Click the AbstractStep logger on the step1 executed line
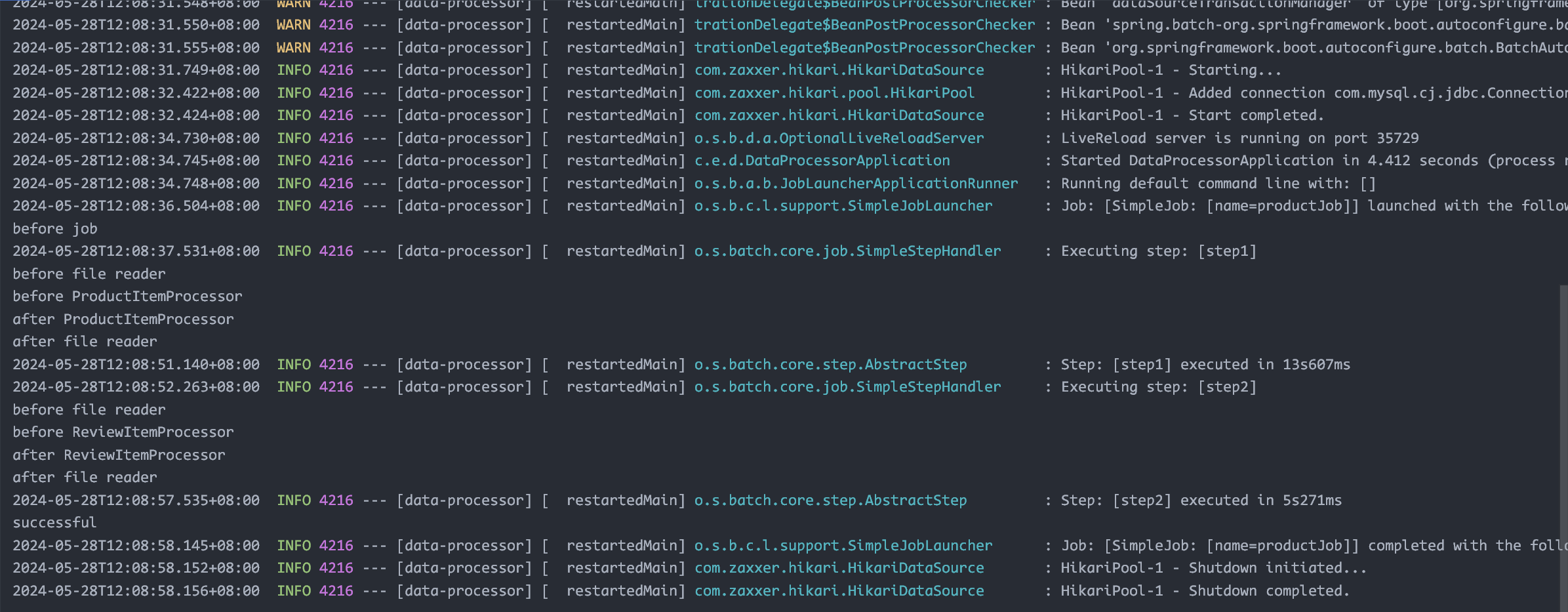This screenshot has width=1568, height=612. click(830, 365)
